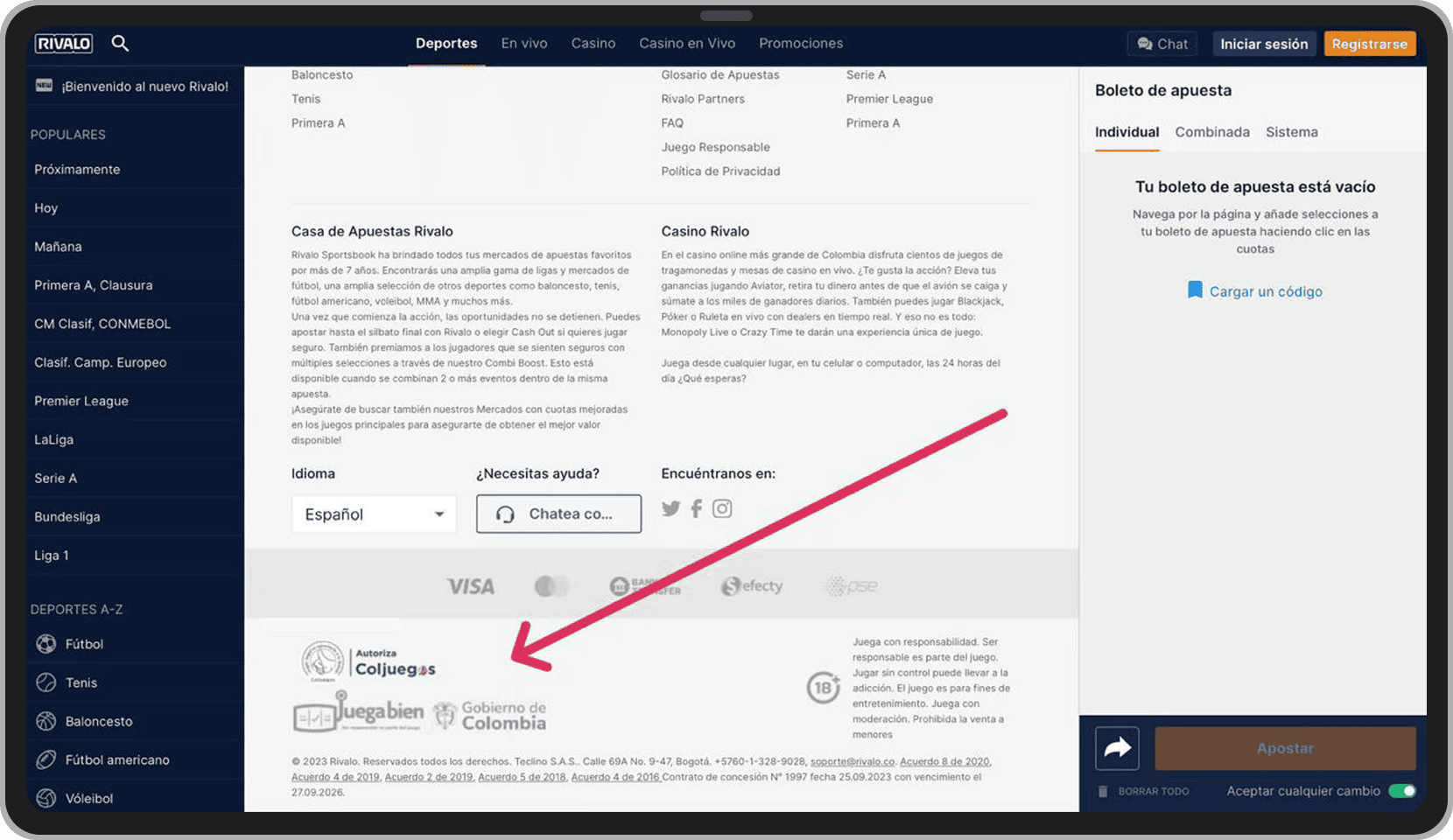Click the bookmark icon by Cargar un código
The height and width of the screenshot is (840, 1453).
[1195, 290]
